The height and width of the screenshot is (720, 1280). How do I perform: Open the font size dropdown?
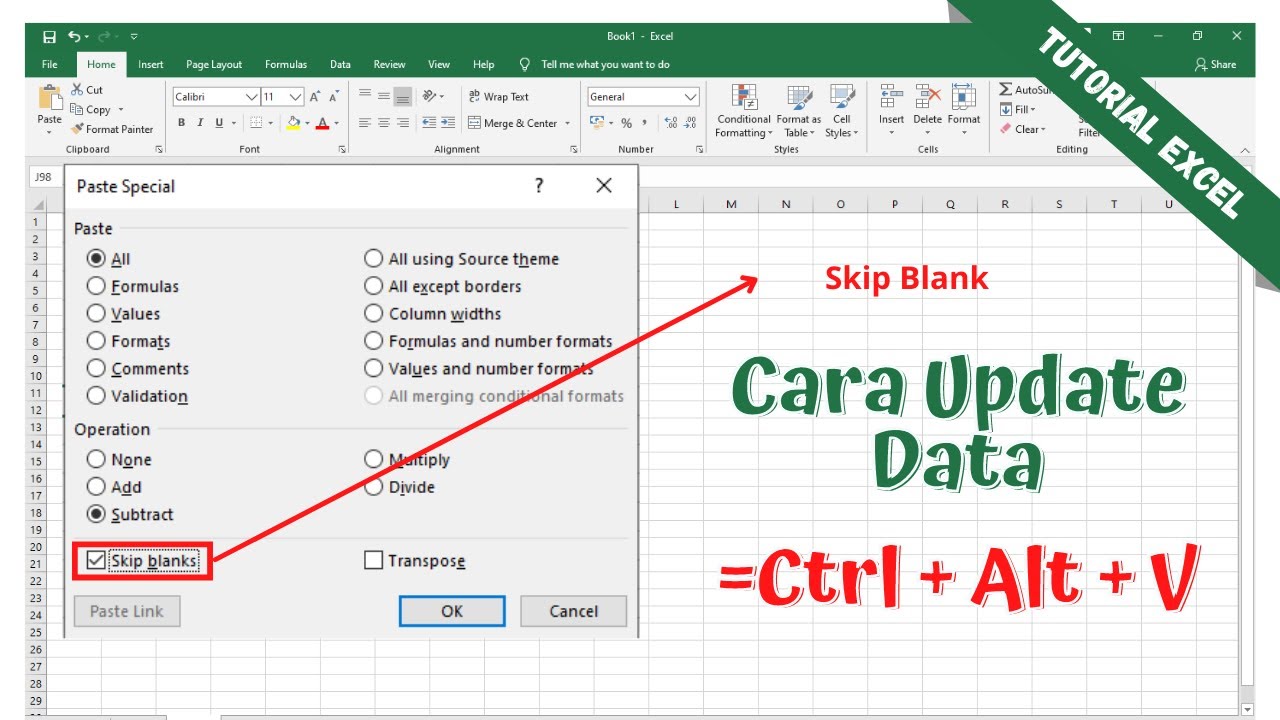point(296,97)
